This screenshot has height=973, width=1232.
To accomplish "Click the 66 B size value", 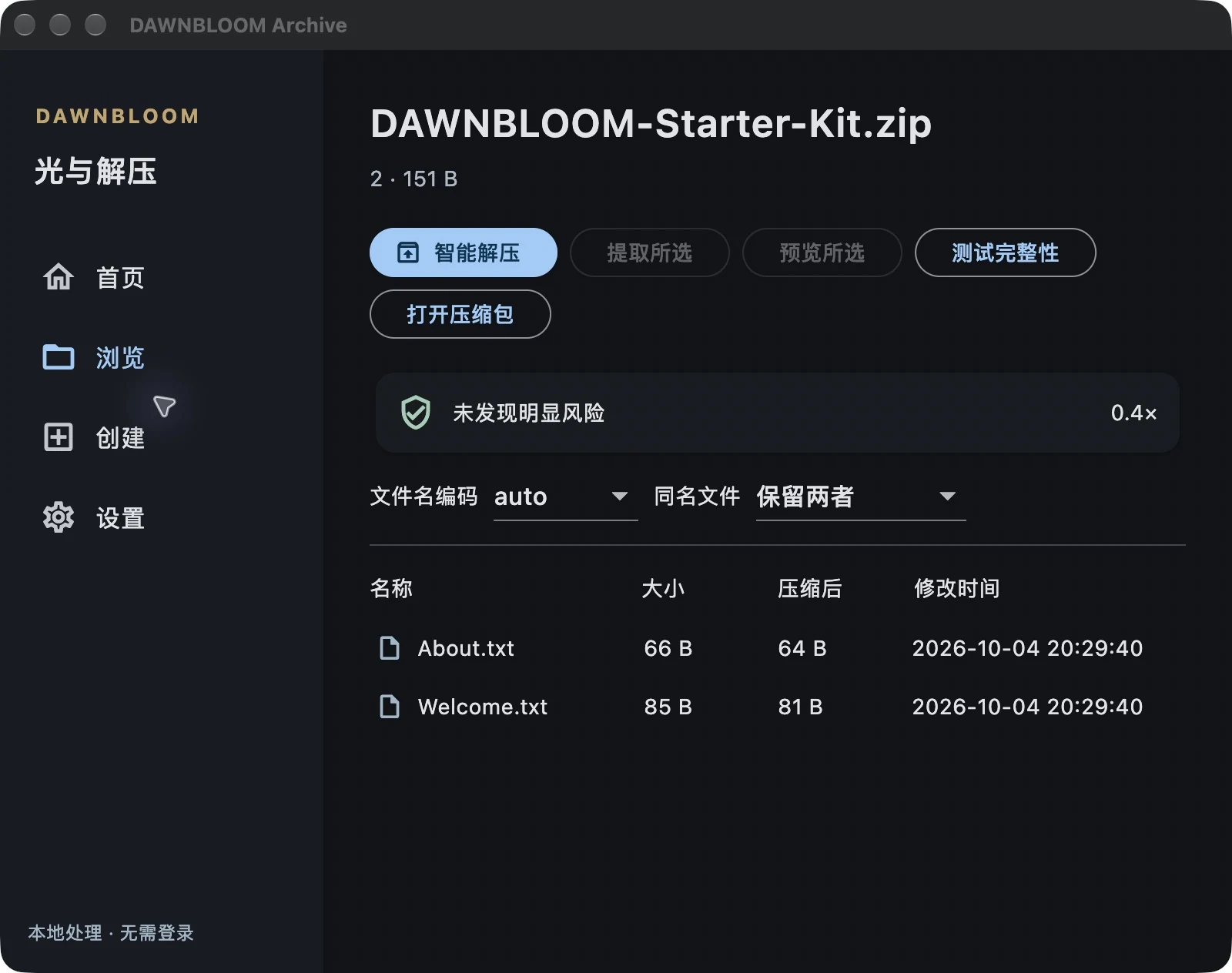I will (668, 648).
